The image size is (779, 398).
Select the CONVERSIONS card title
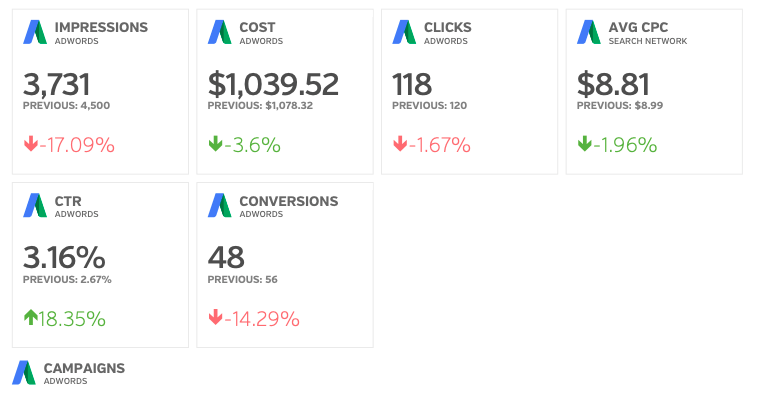coord(289,201)
